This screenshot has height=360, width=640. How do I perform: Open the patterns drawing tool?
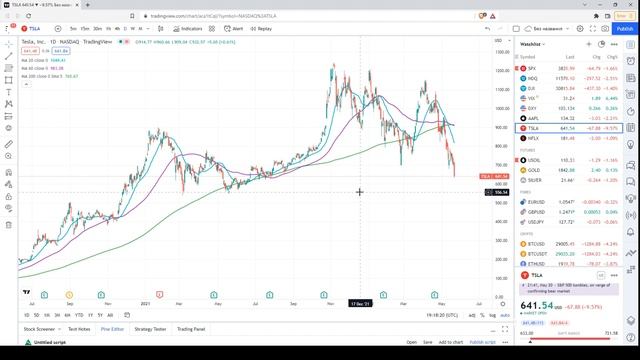point(9,104)
